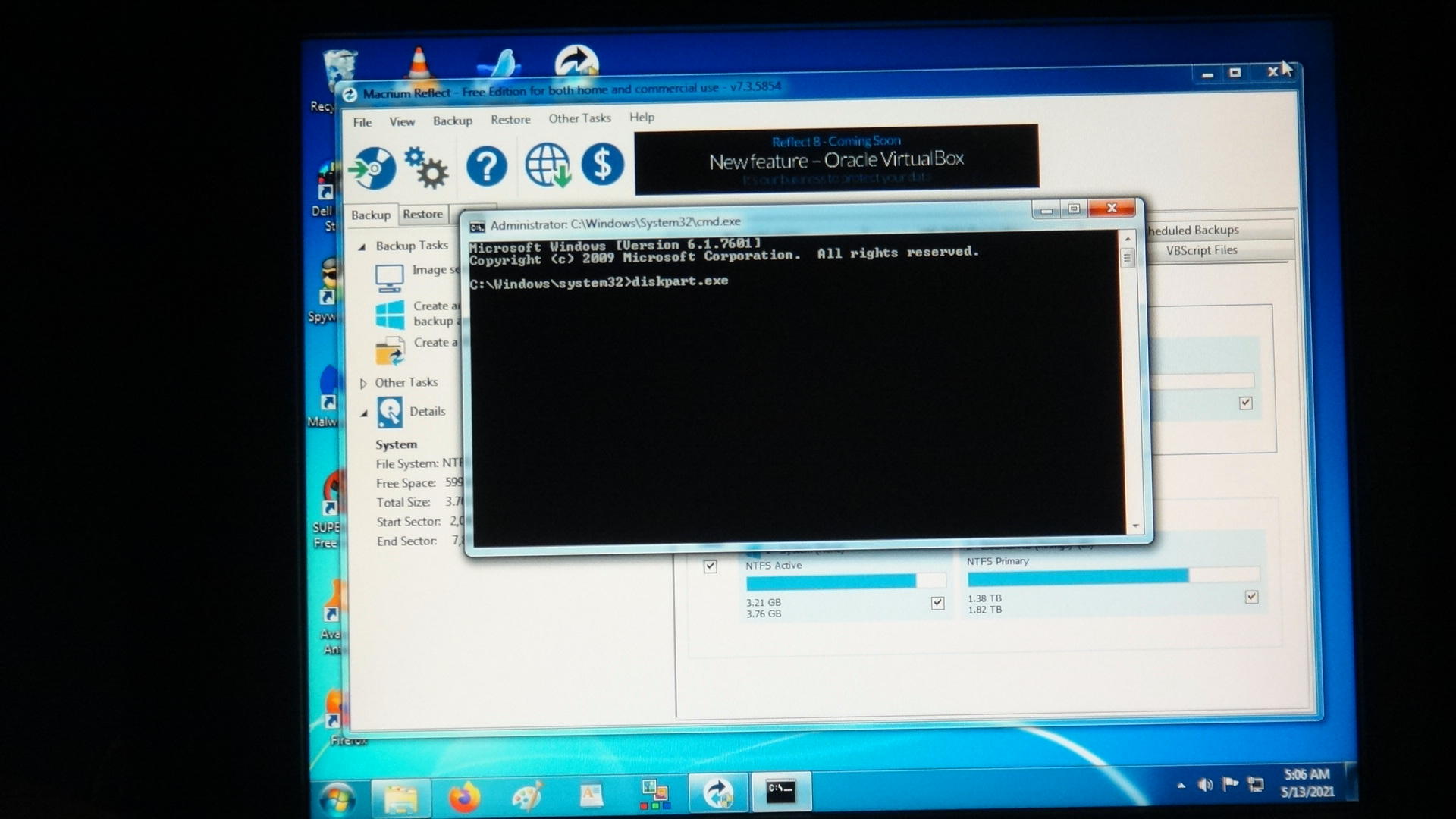Click the volume speaker tray icon

point(1205,785)
